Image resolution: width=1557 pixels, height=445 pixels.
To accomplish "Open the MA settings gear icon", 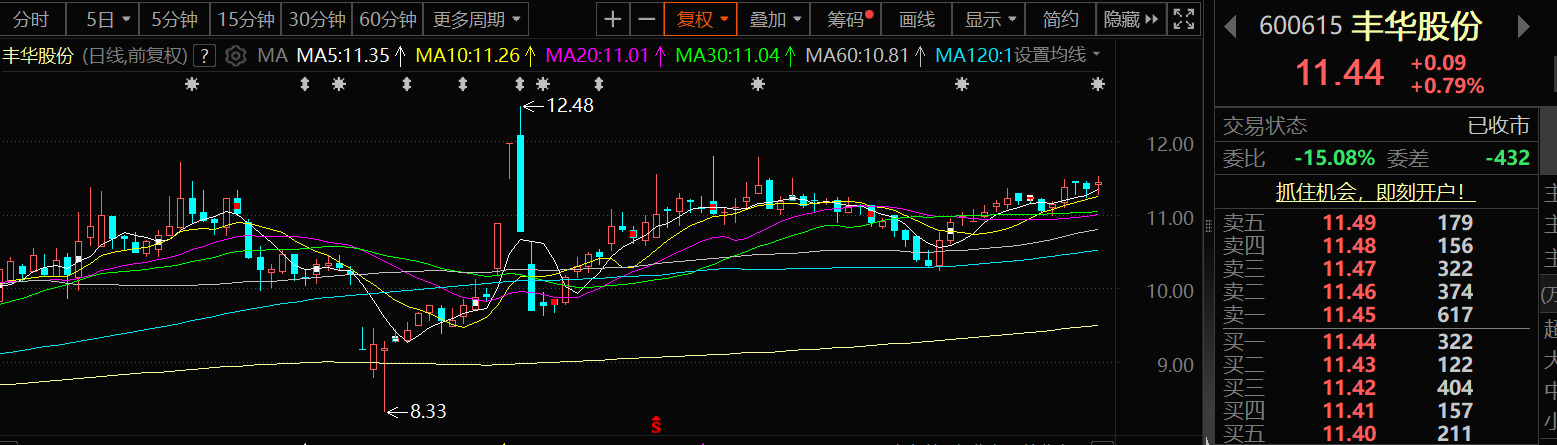I will tap(235, 55).
